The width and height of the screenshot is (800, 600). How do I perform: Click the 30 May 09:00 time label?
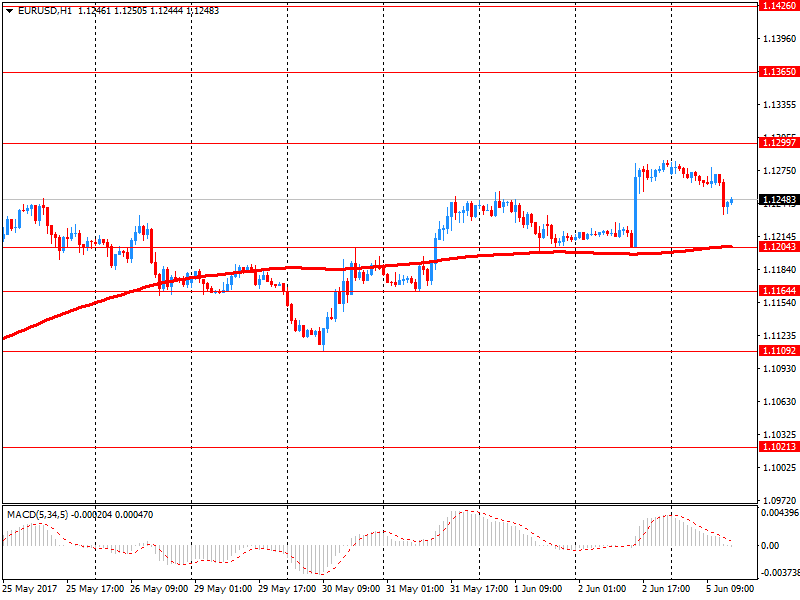click(x=351, y=589)
